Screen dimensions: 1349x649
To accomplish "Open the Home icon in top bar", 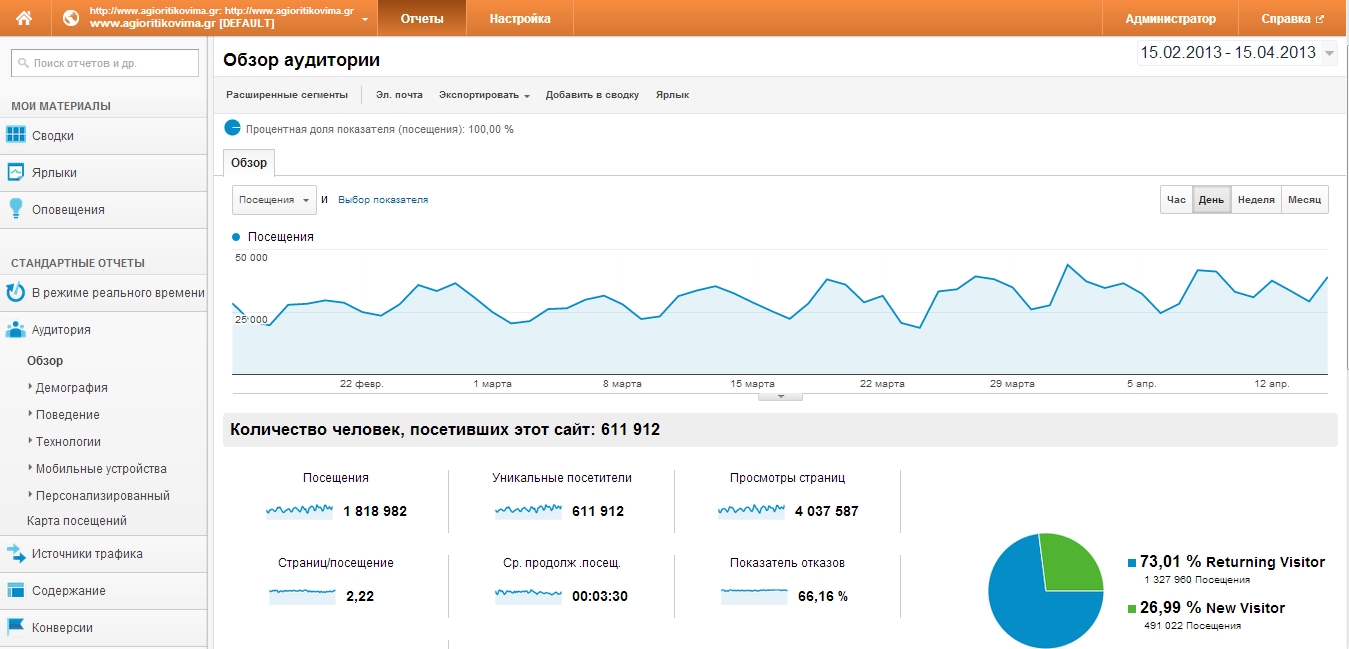I will tap(24, 18).
